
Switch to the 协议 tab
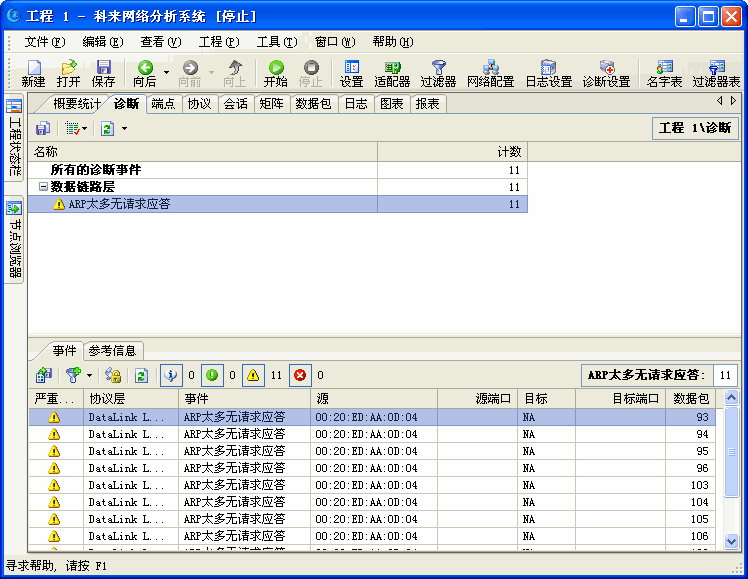(199, 103)
